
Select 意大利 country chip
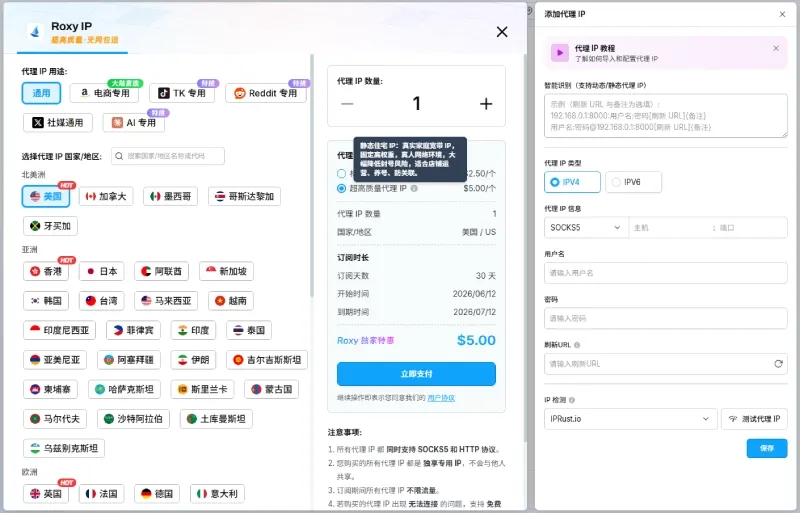coord(217,494)
